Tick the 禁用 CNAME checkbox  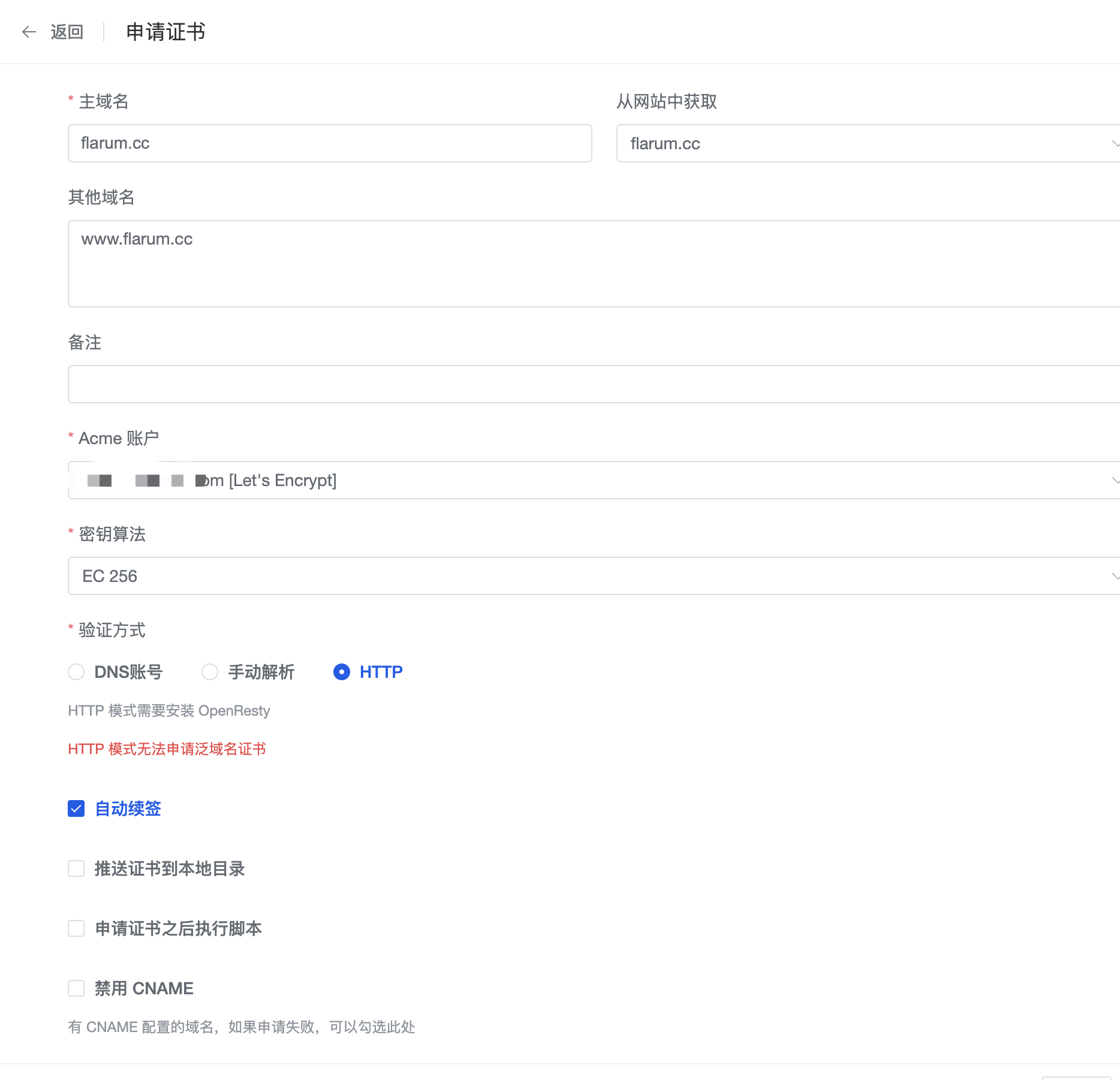pyautogui.click(x=76, y=988)
